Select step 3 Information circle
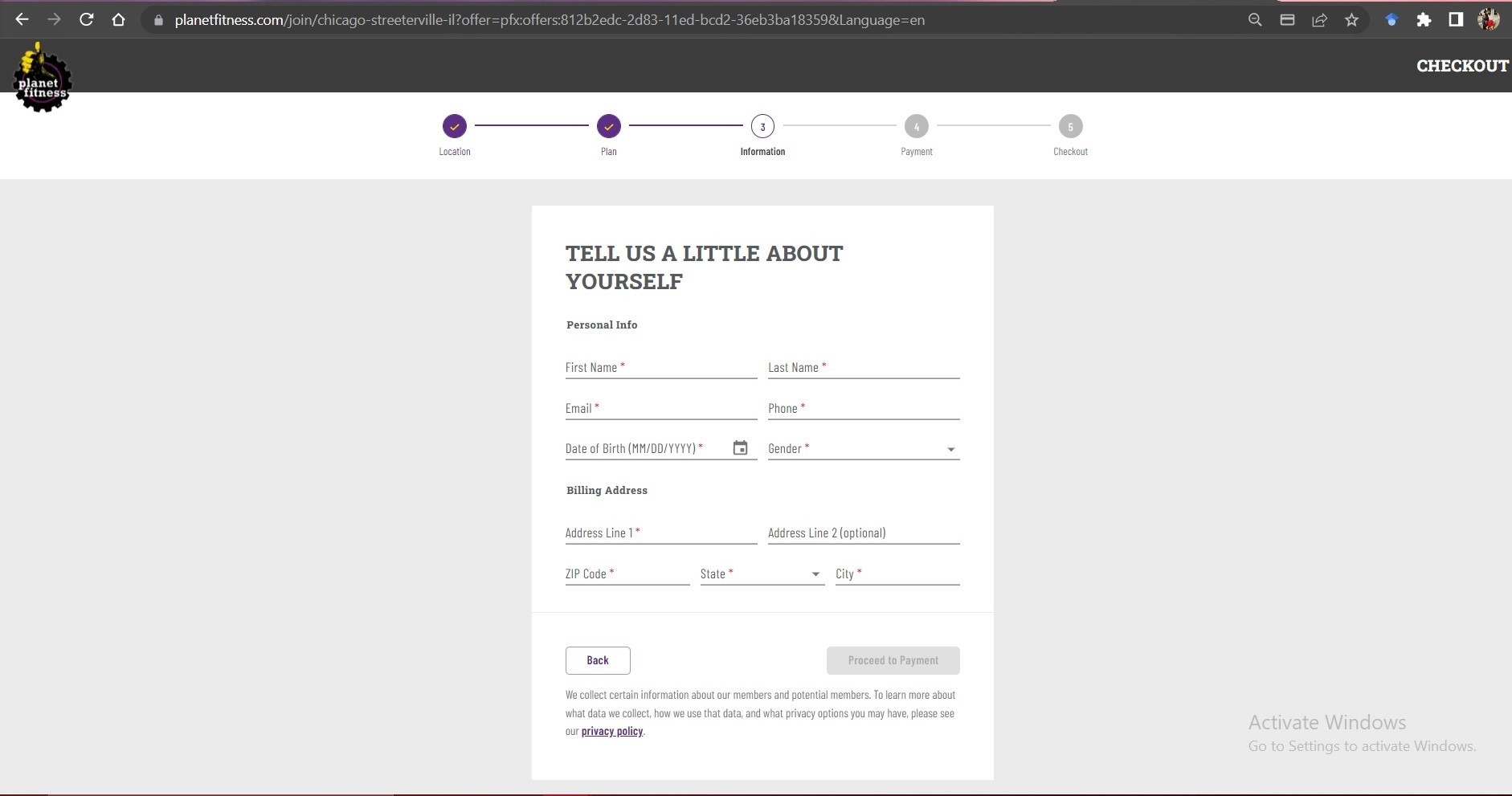Screen dimensions: 1512x796 tap(762, 126)
